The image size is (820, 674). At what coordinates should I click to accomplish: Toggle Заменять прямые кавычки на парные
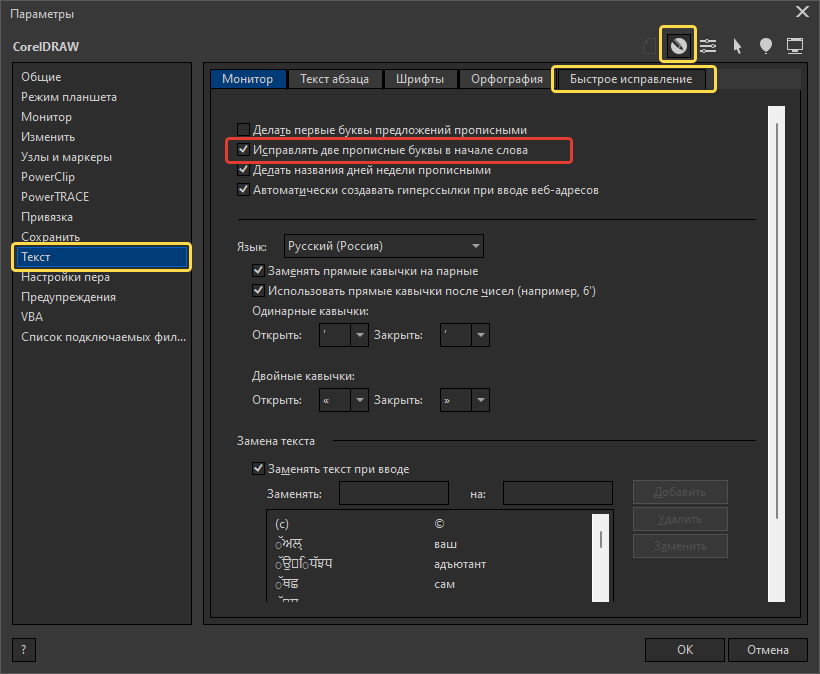tap(258, 270)
